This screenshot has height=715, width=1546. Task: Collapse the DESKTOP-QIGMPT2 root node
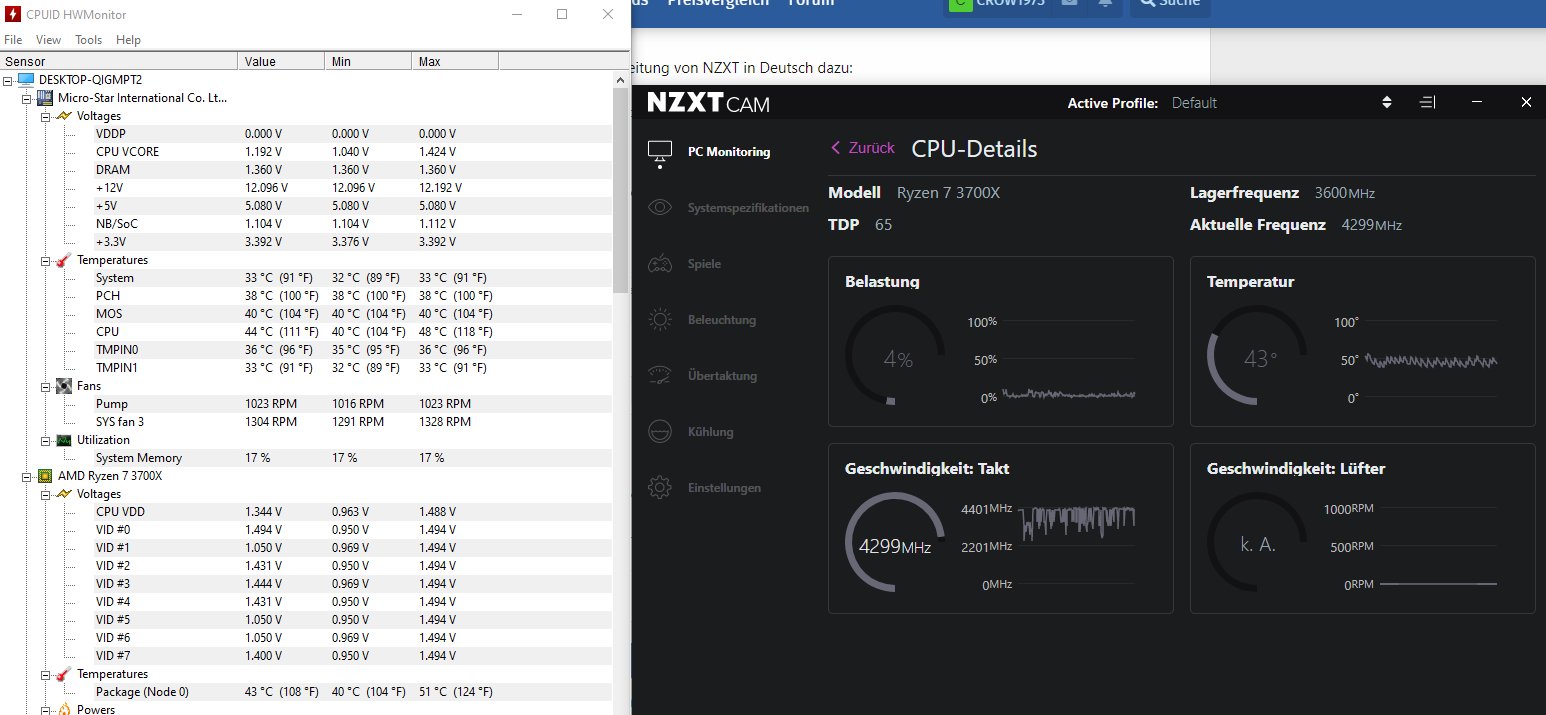point(9,80)
